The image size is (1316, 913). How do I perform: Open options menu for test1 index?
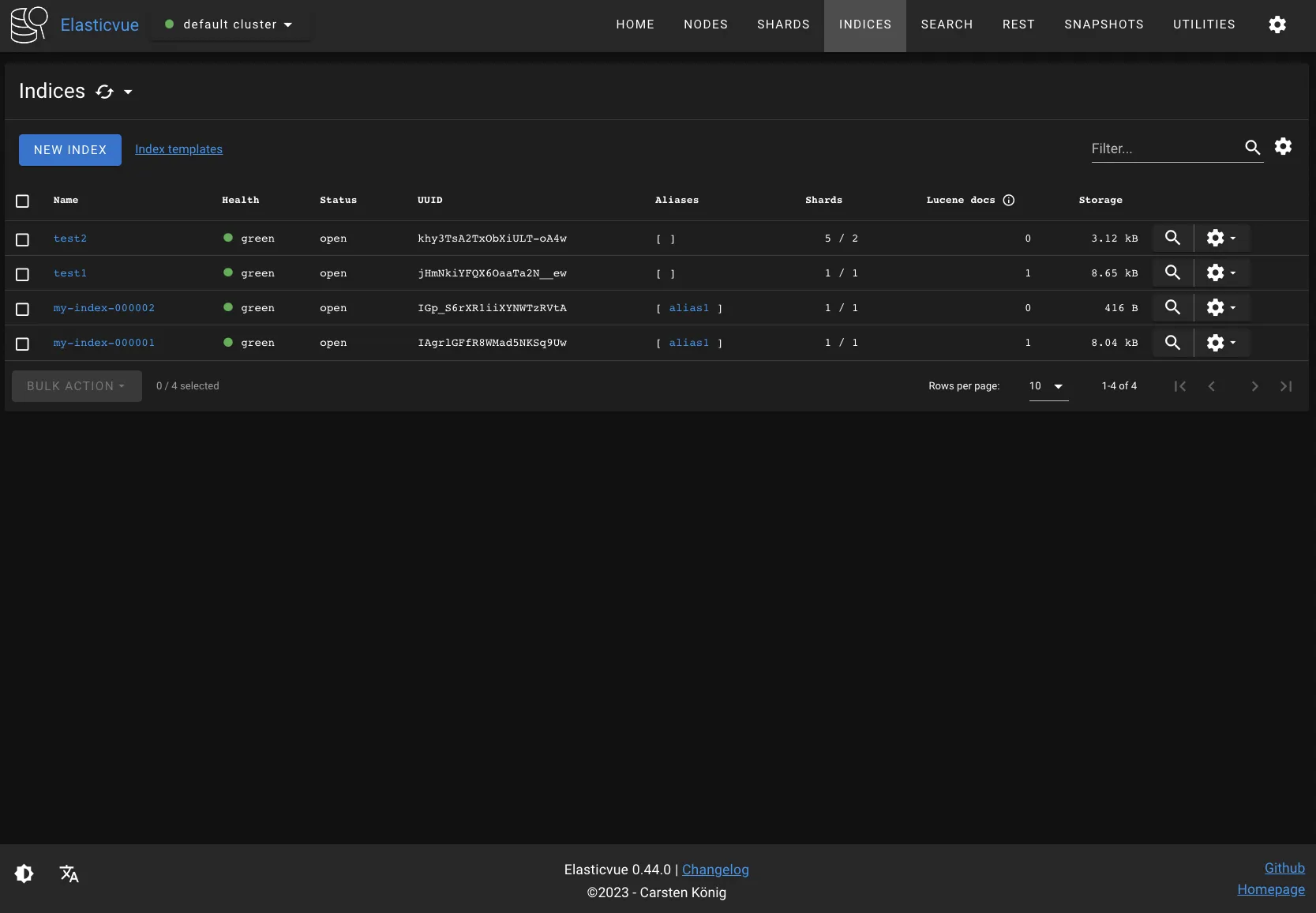[1221, 272]
